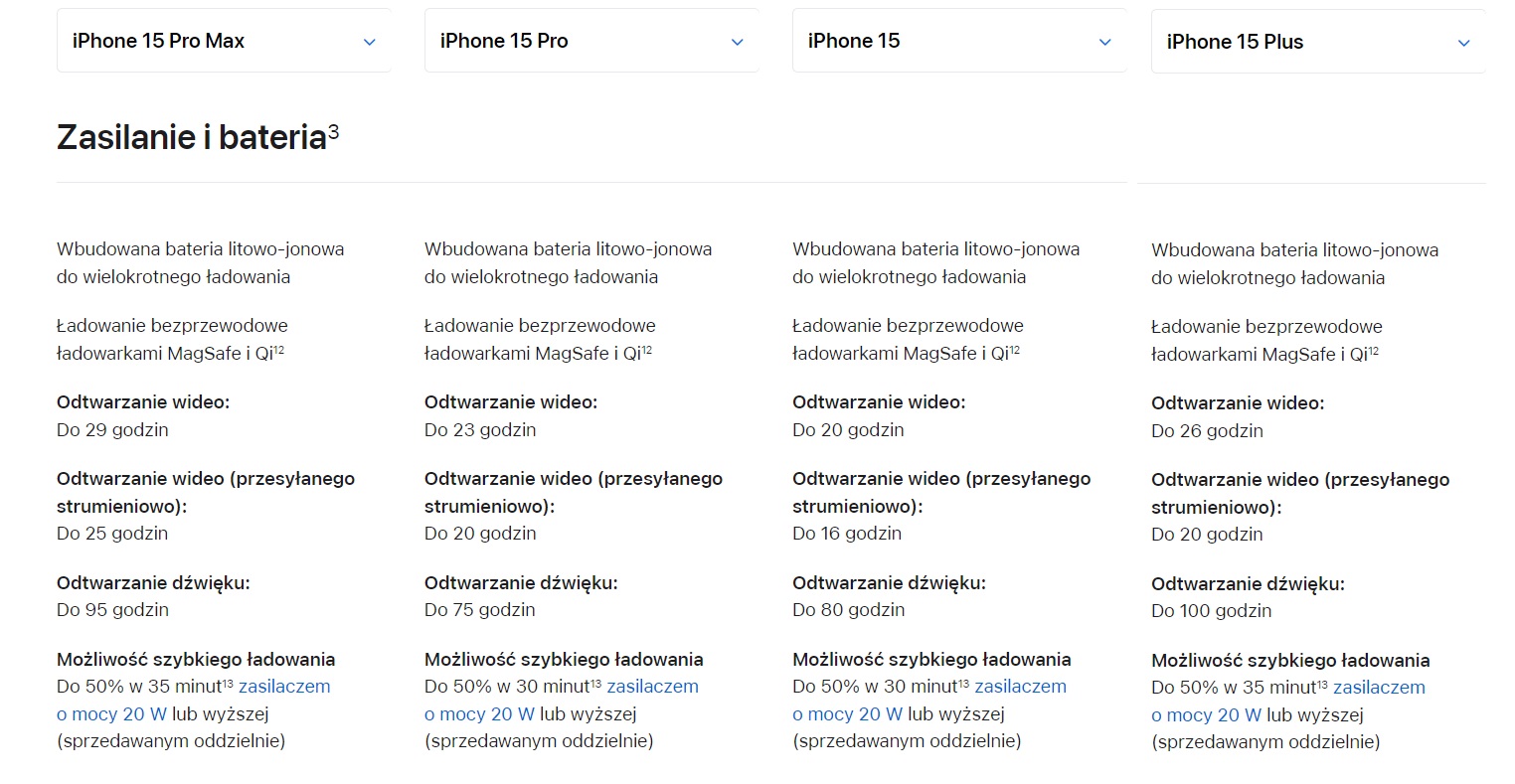Follow the 20 W zasilaczem link under iPhone 15 Plus
Screen dimensions: 1515x784
point(1379,688)
